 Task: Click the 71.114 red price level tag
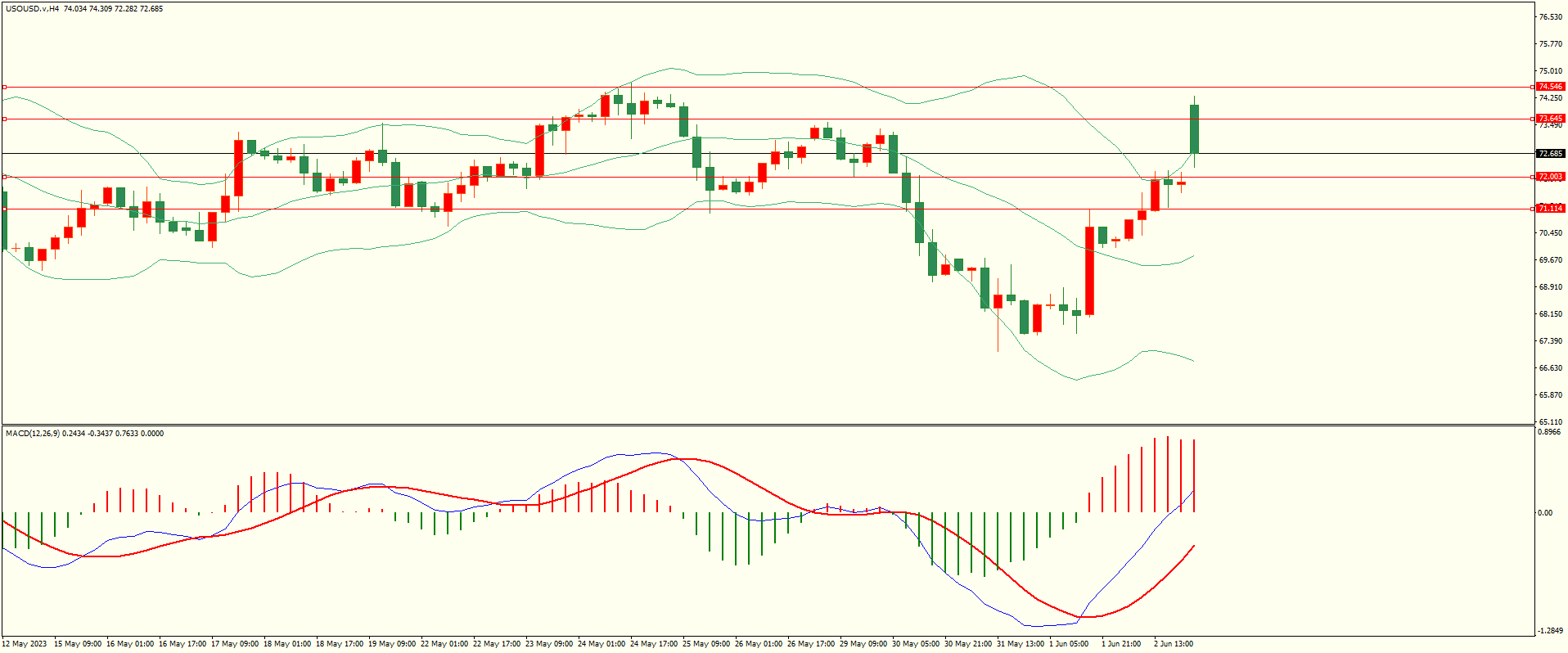pyautogui.click(x=1550, y=209)
